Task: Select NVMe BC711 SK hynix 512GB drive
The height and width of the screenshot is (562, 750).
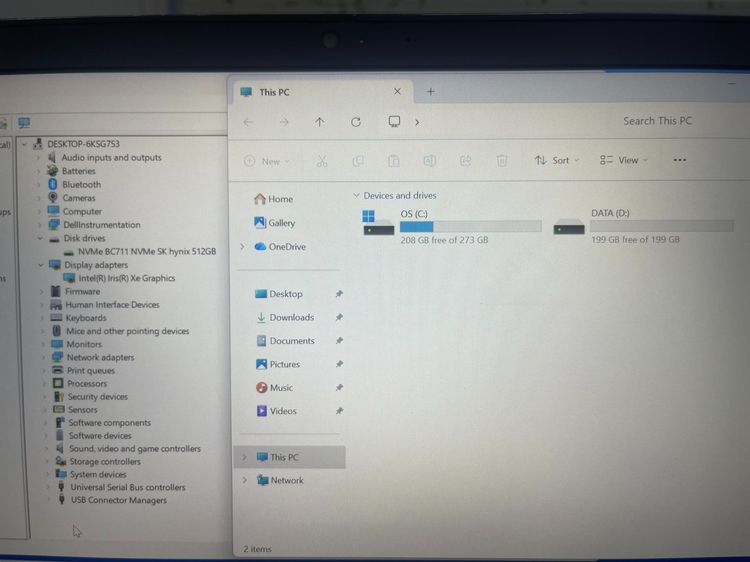Action: [147, 251]
